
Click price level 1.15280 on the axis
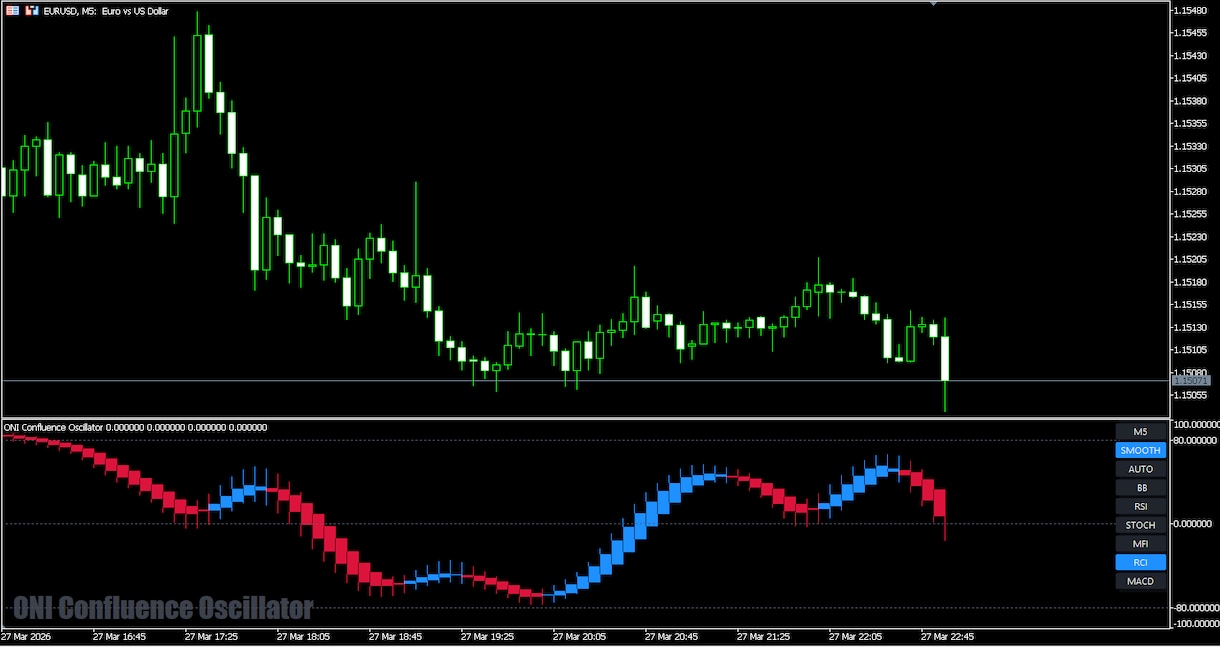pyautogui.click(x=1192, y=191)
